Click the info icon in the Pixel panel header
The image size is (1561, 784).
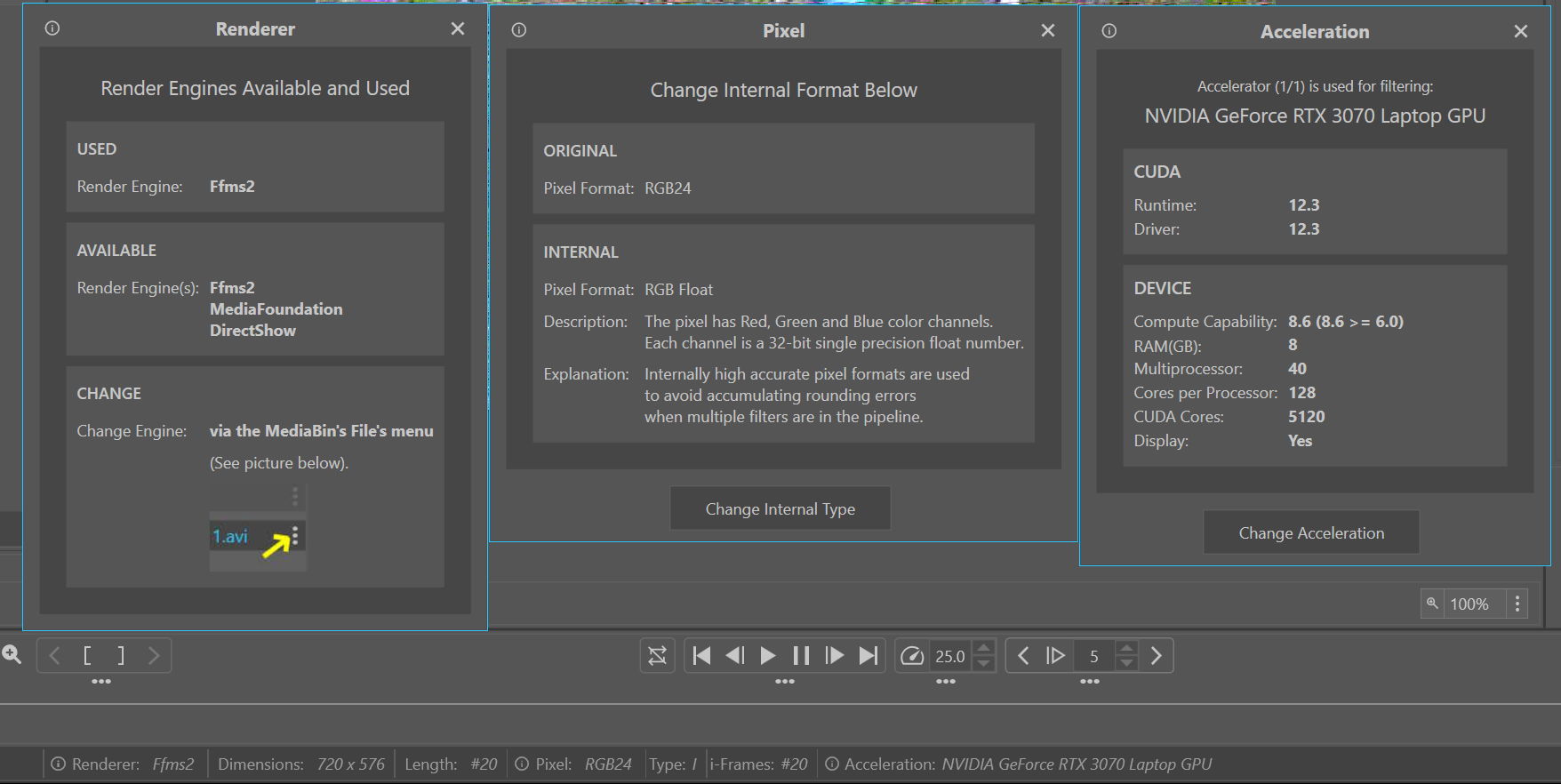click(519, 30)
